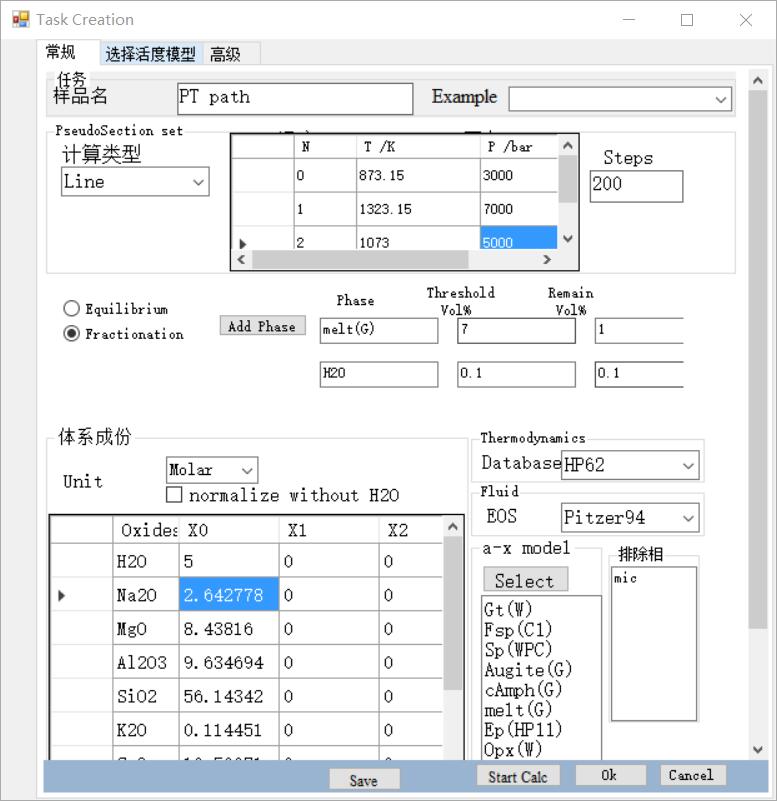Select the Equilibrium radio button
This screenshot has height=801, width=777.
(72, 309)
